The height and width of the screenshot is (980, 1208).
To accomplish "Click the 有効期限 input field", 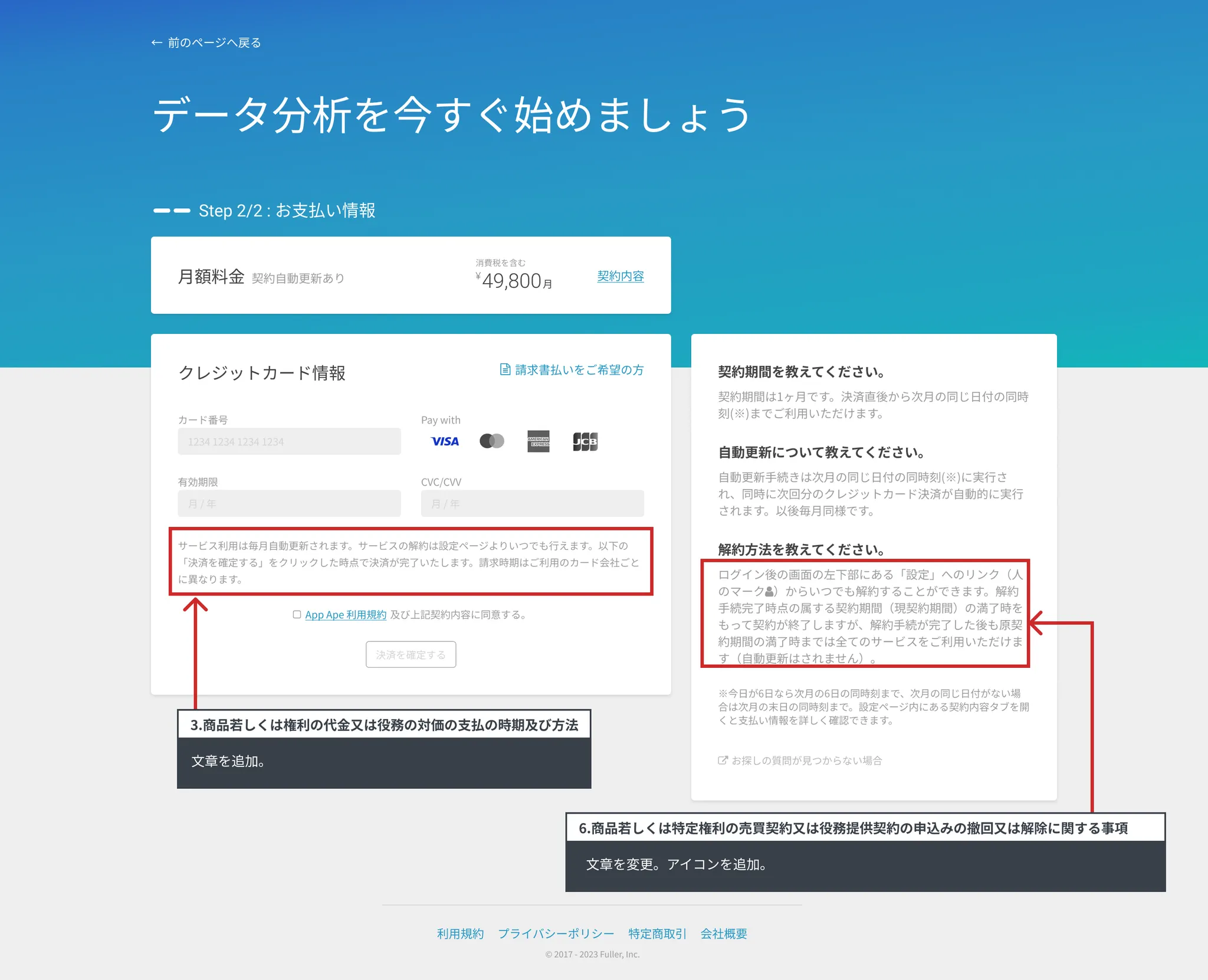I will [289, 504].
